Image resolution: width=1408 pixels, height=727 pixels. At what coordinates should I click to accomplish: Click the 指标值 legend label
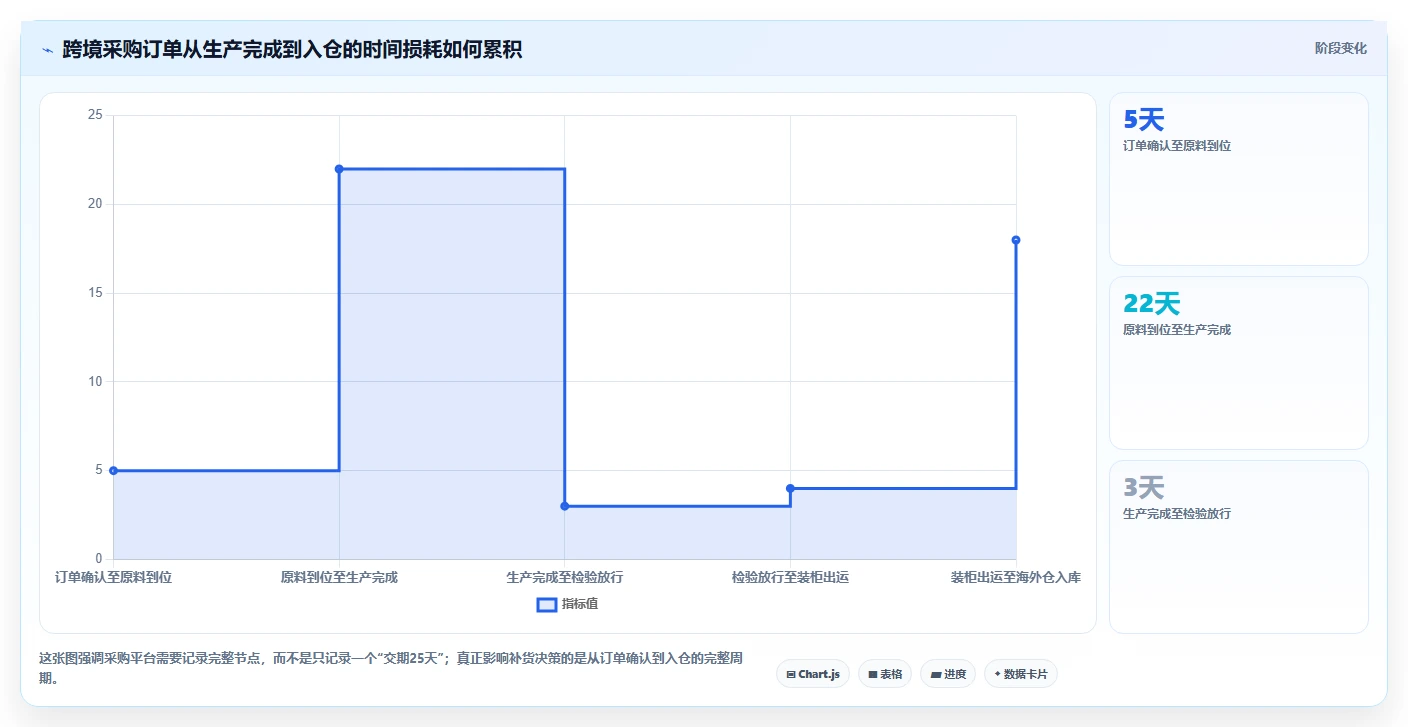[580, 604]
